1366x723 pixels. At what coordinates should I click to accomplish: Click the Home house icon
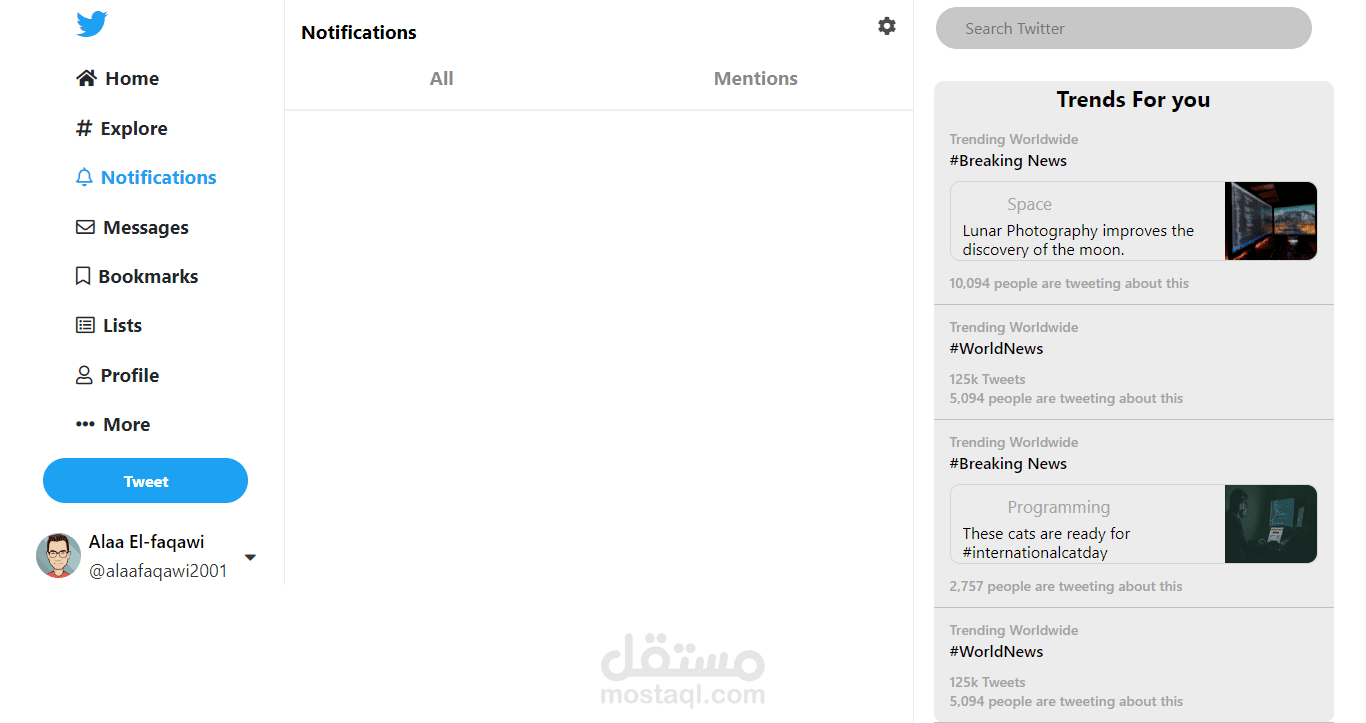(x=87, y=78)
